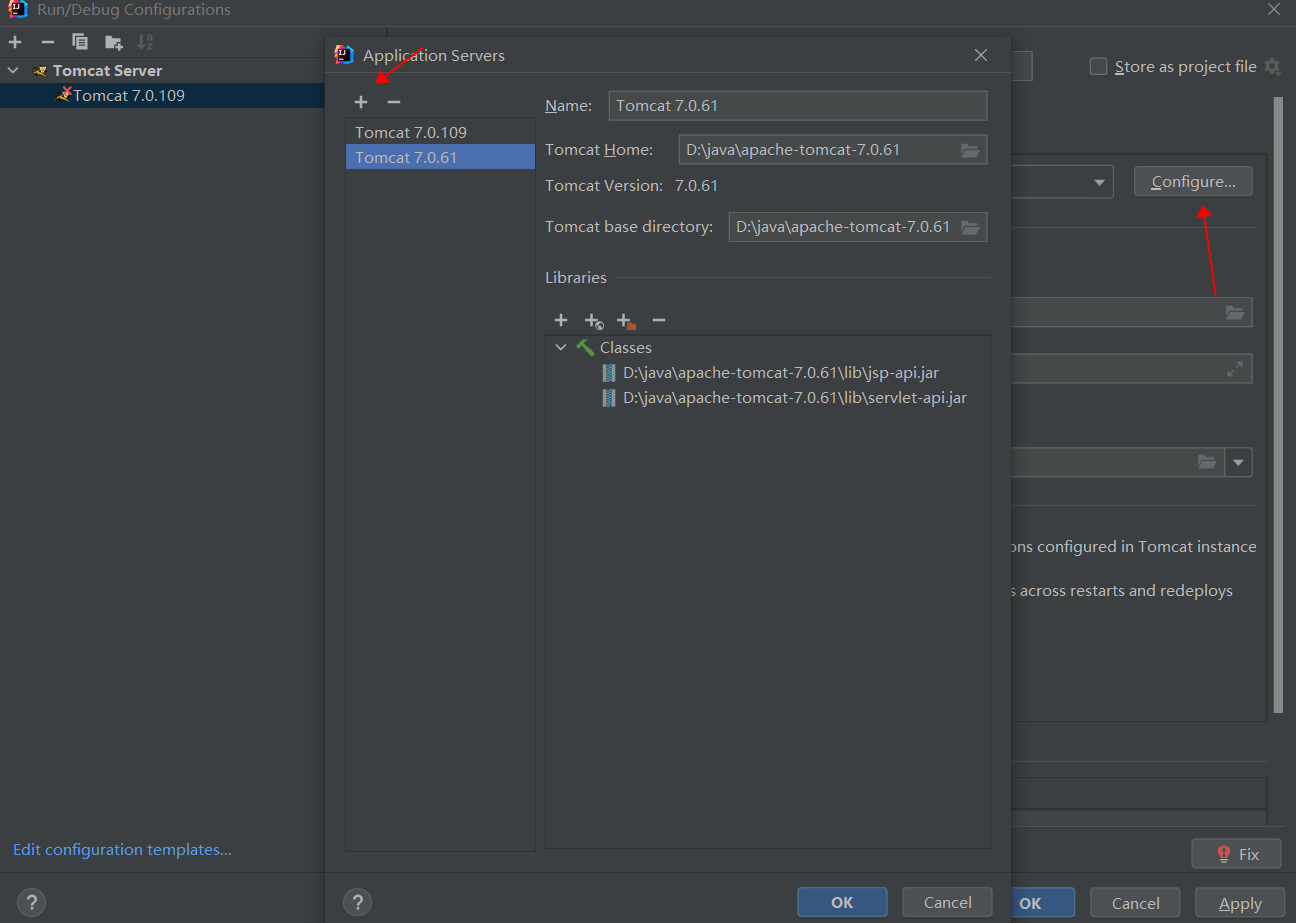Click the expand field icon
This screenshot has height=923, width=1296.
pyautogui.click(x=1235, y=368)
